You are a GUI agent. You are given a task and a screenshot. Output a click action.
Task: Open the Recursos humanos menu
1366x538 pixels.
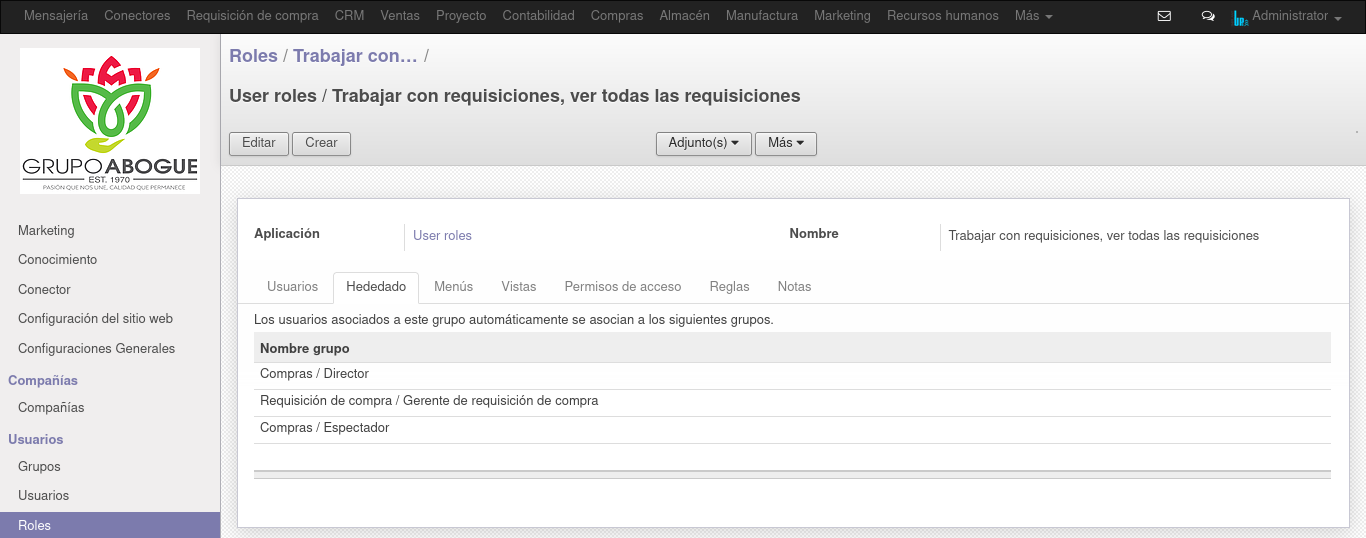943,16
